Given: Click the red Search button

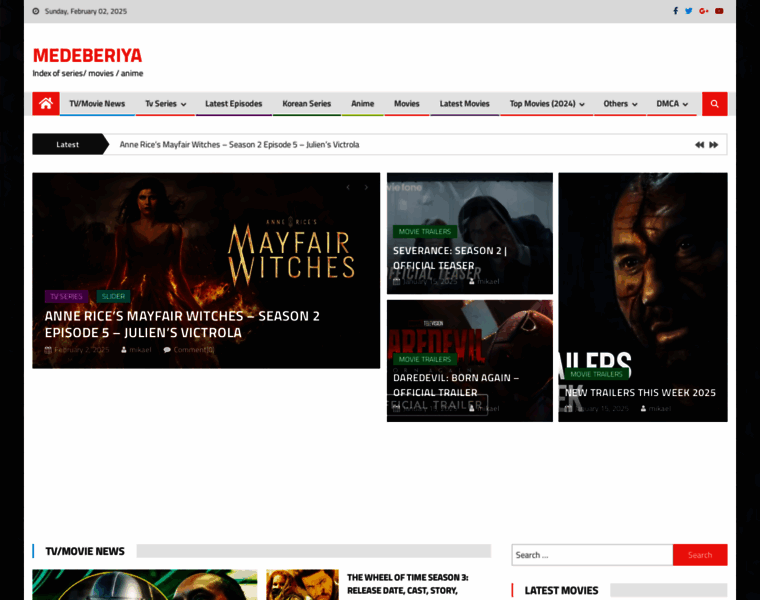Looking at the screenshot, I should tap(700, 555).
